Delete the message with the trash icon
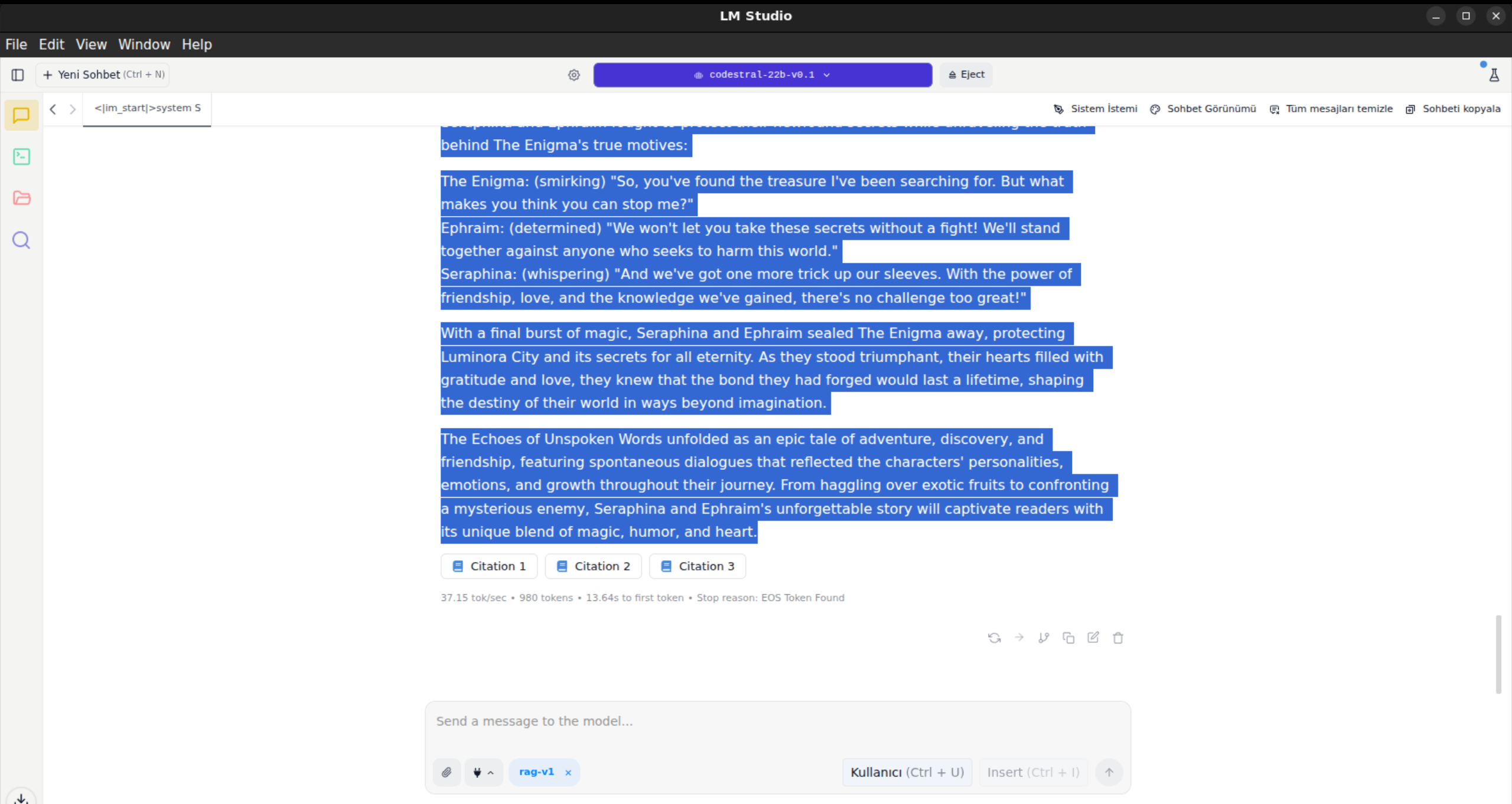This screenshot has width=1512, height=804. pos(1118,638)
